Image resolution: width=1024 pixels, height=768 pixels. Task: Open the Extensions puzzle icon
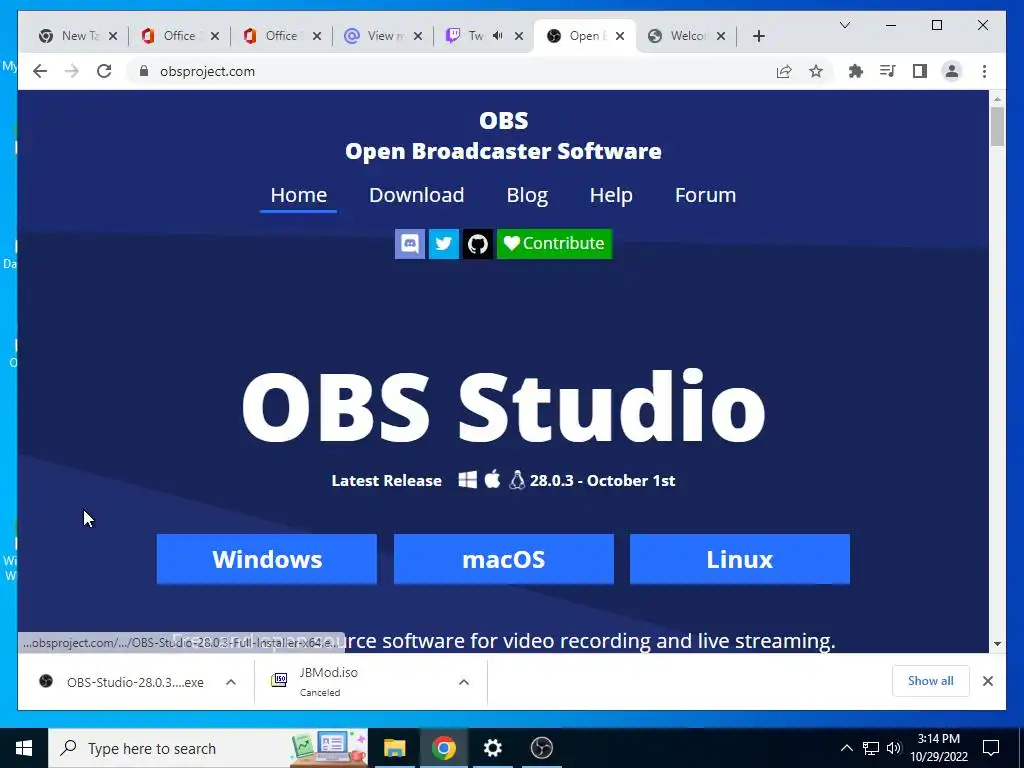856,71
